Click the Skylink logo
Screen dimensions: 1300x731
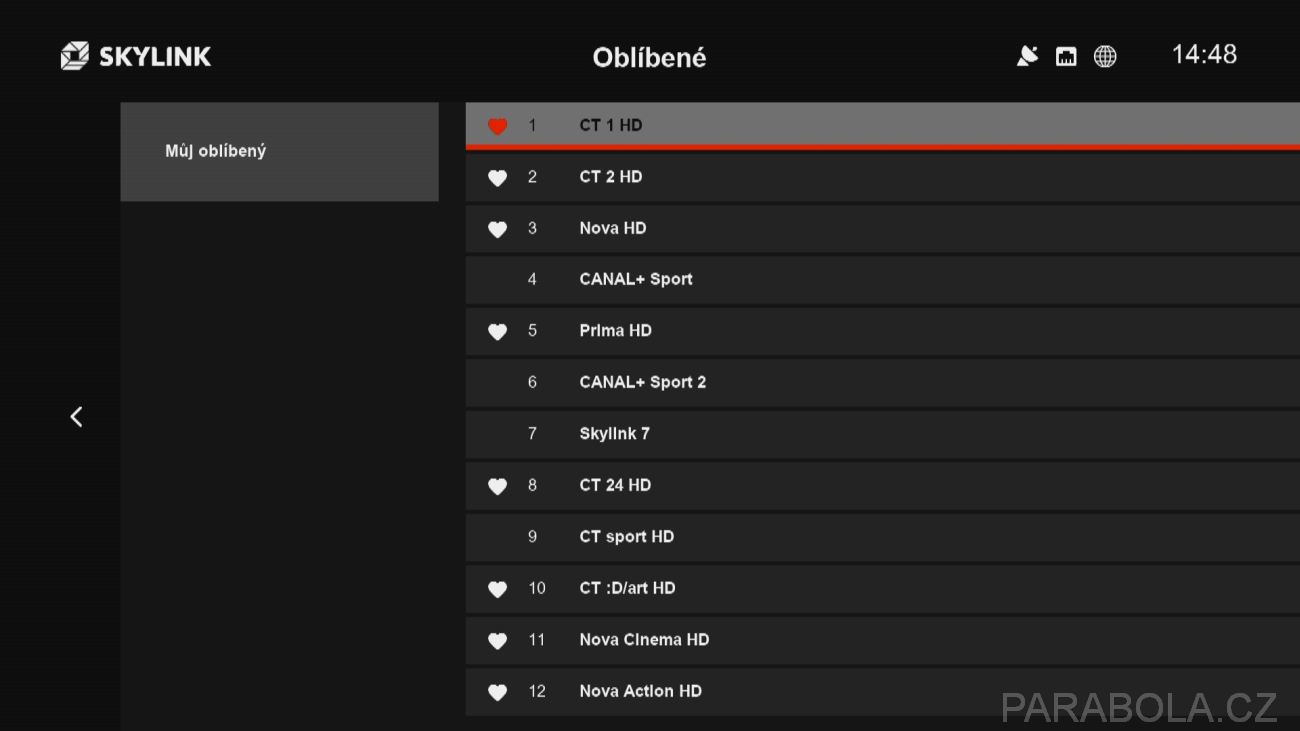point(136,56)
